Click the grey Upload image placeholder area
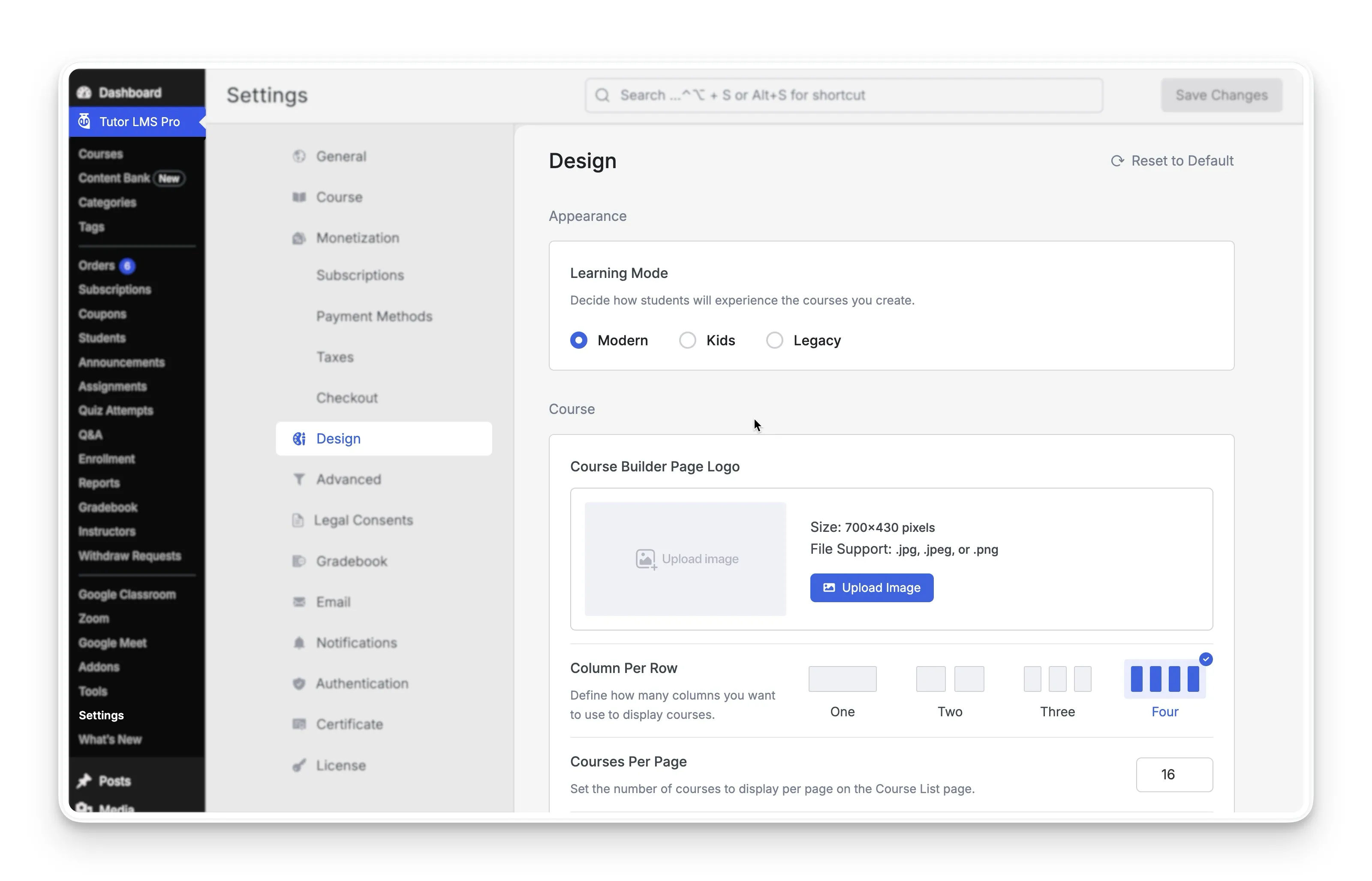The height and width of the screenshot is (881, 1372). [x=685, y=559]
